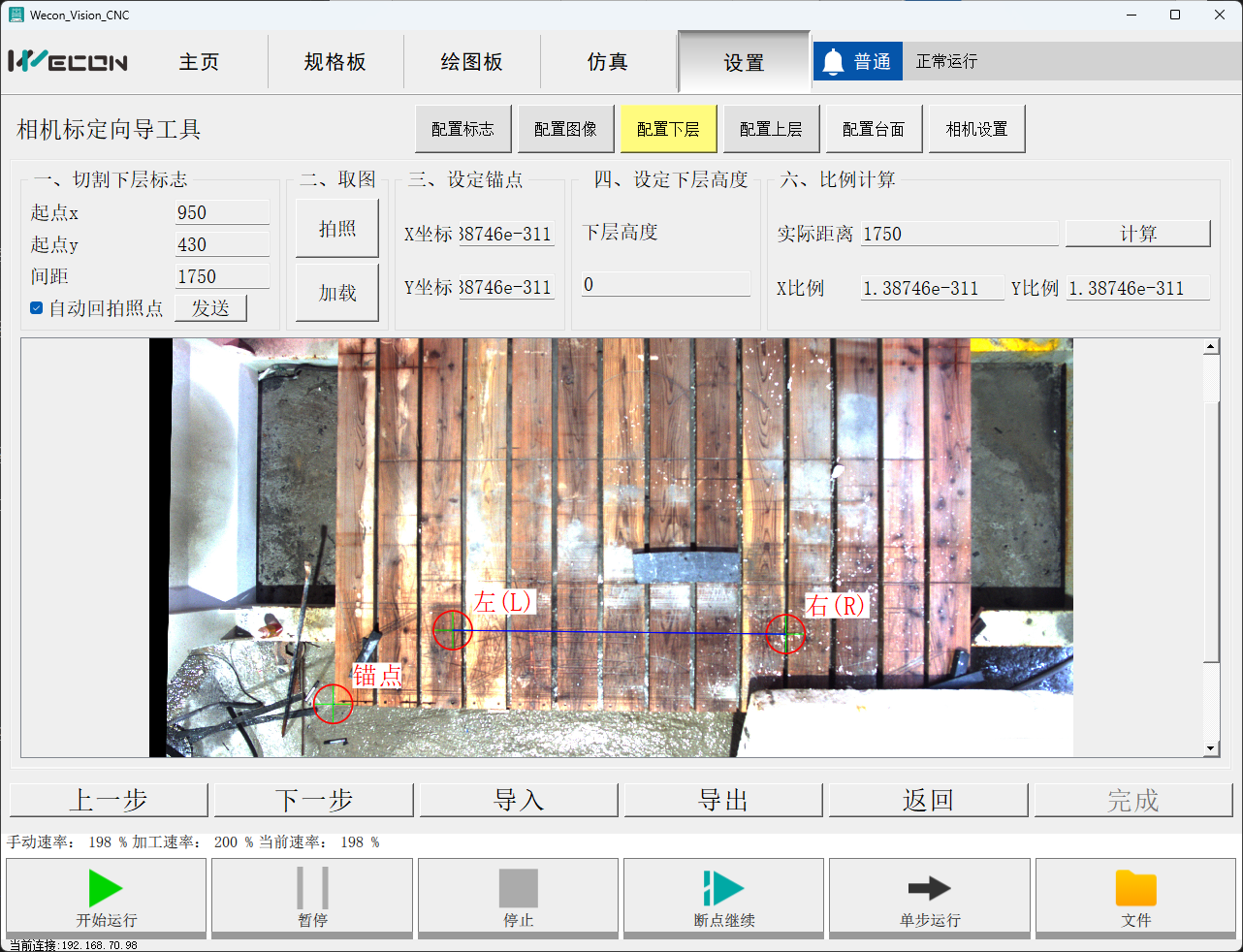Click the 起点x input field

222,213
